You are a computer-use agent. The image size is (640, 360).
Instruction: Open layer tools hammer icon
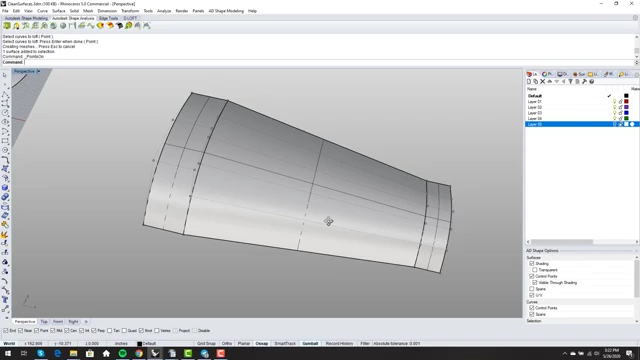(584, 82)
